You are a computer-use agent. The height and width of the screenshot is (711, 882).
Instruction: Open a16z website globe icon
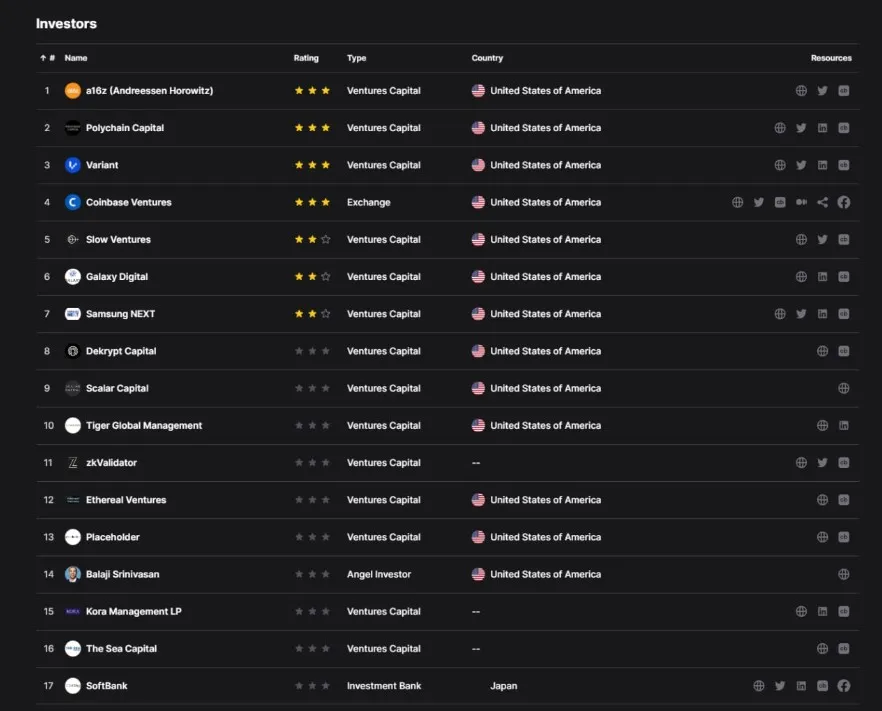point(801,91)
